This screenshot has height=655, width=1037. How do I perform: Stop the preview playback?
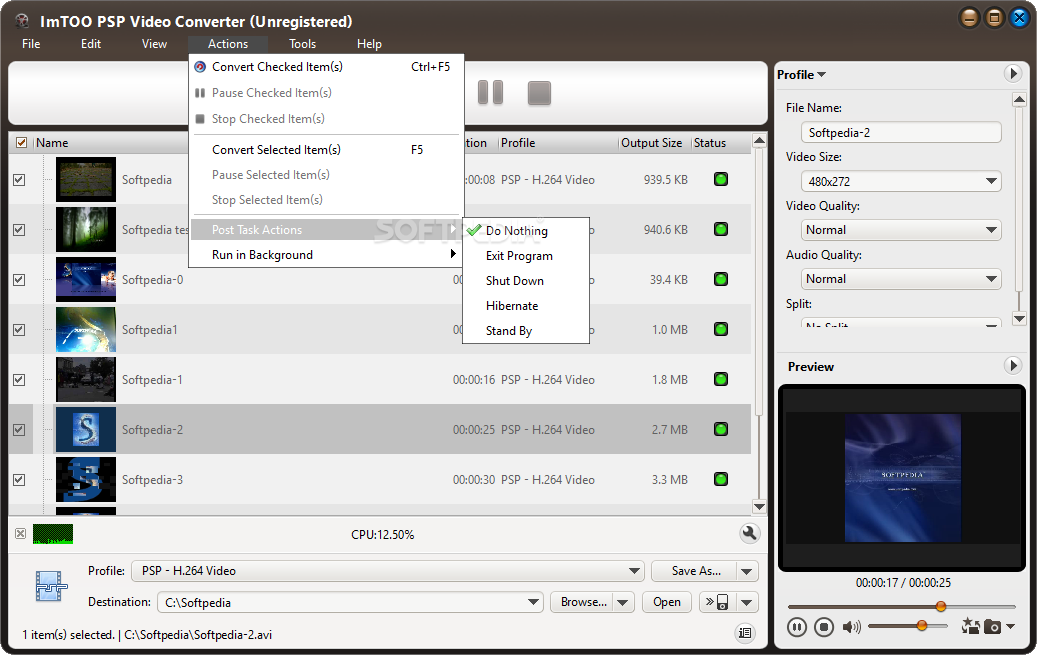[823, 627]
